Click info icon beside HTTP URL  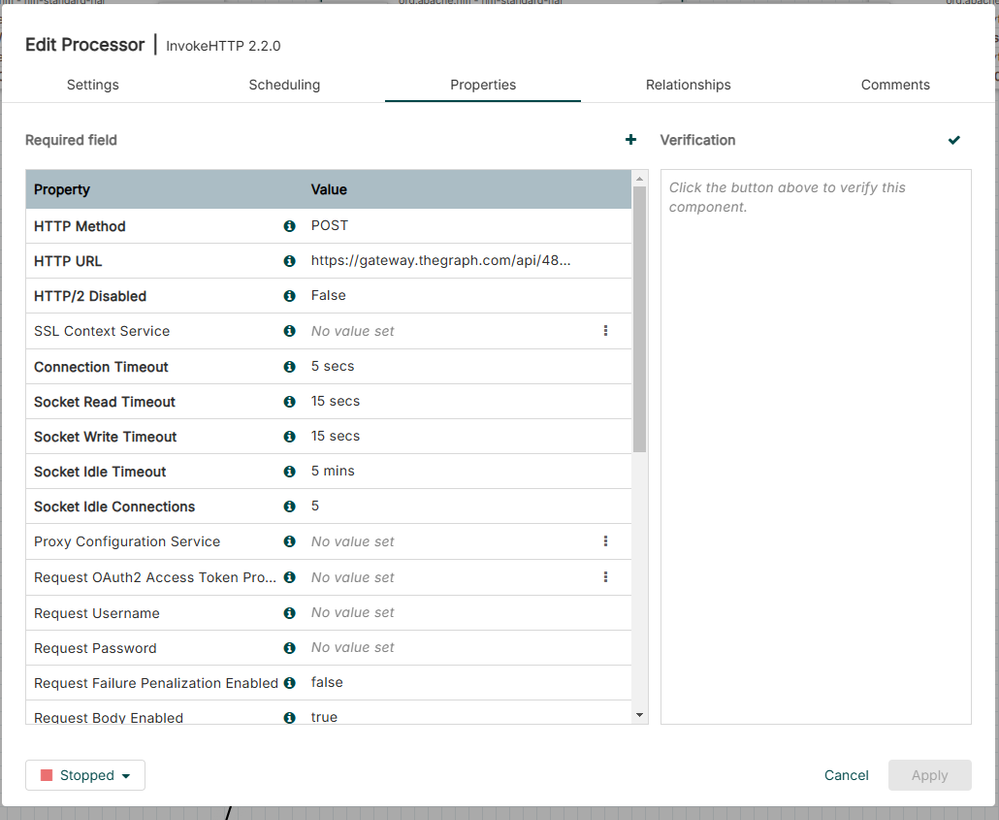[290, 261]
